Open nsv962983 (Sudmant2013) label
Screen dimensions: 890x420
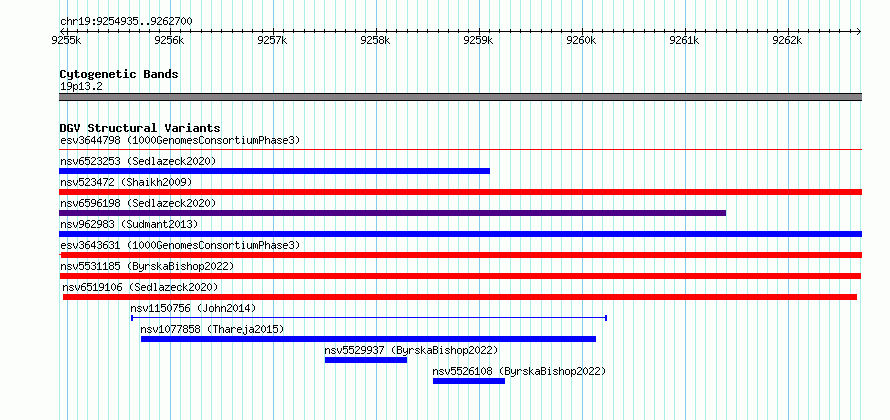point(129,224)
